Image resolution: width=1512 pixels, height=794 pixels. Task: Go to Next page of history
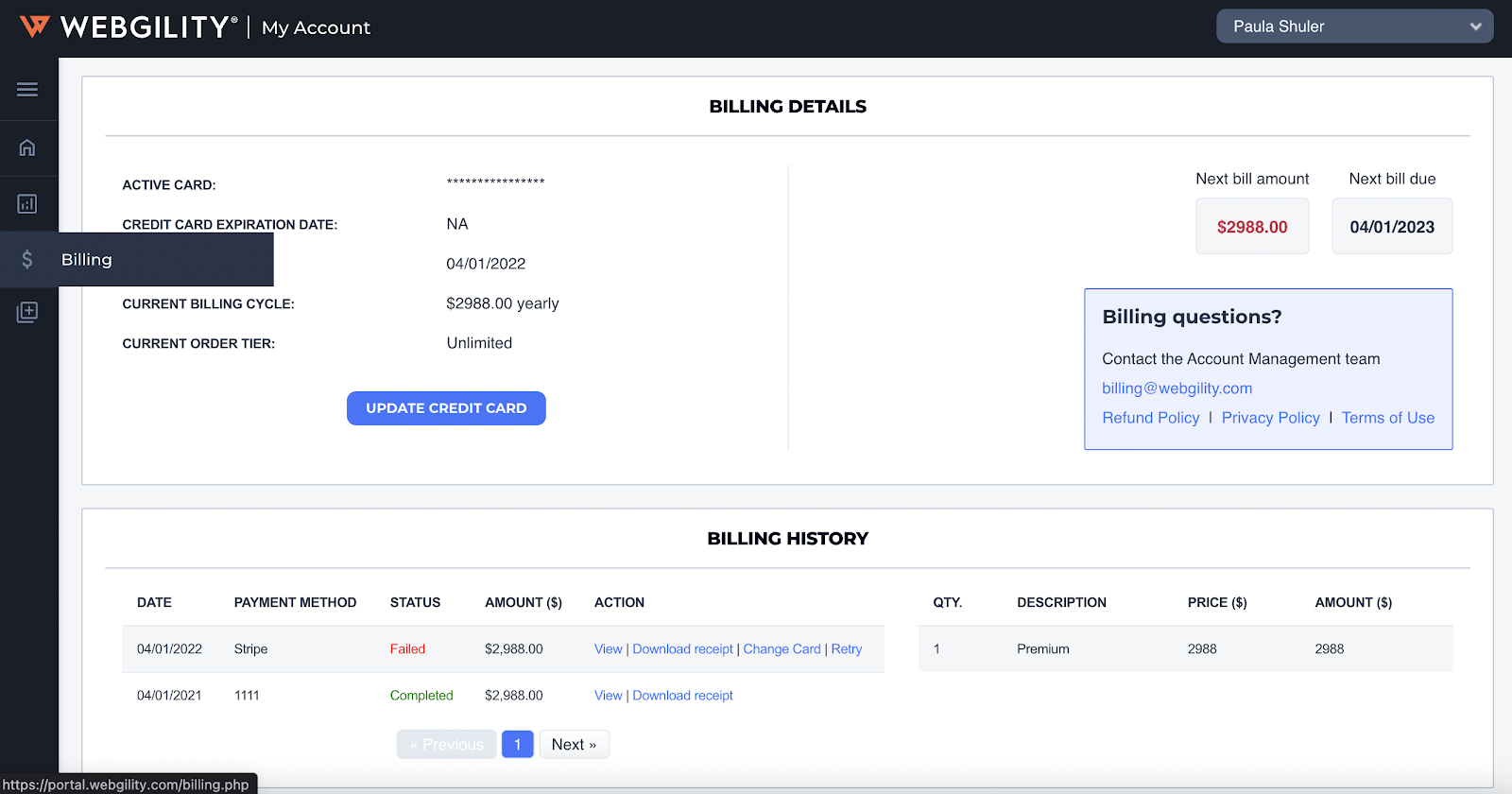[x=574, y=745]
